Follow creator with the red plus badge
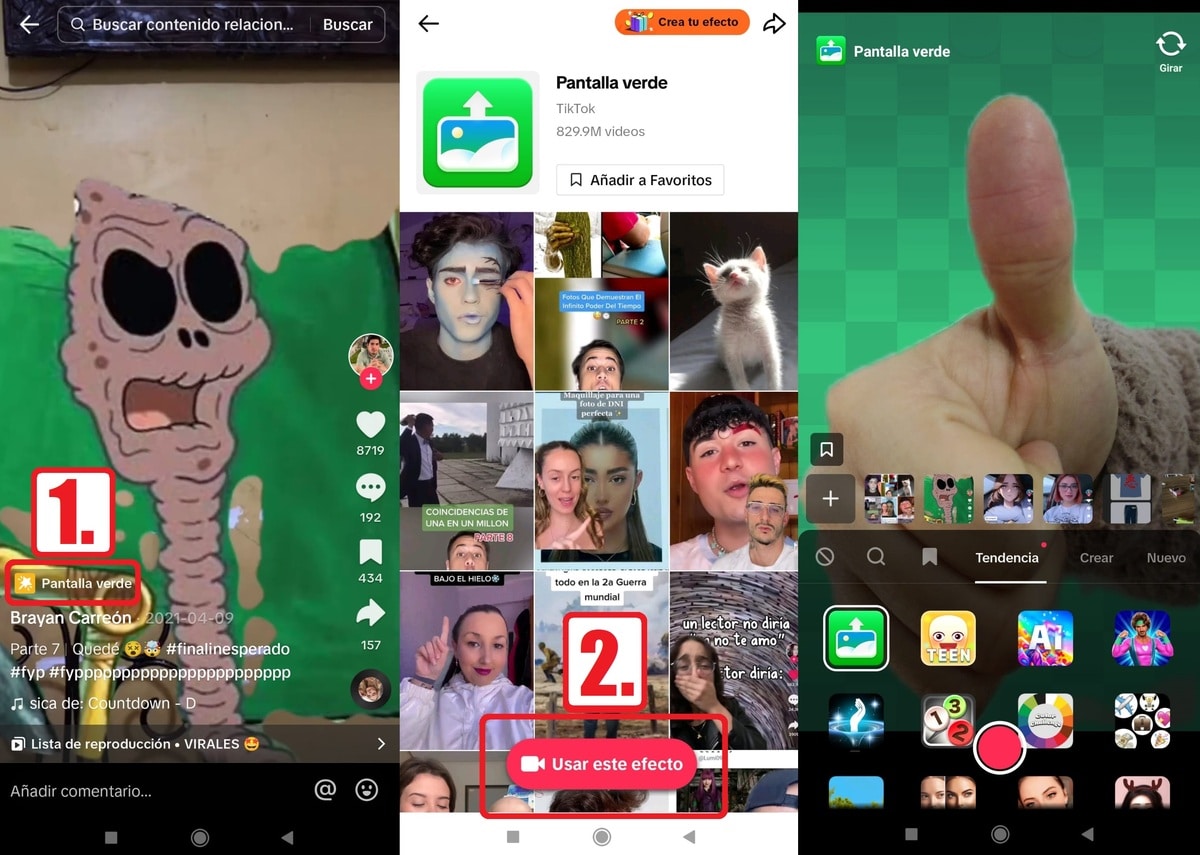The width and height of the screenshot is (1200, 855). pyautogui.click(x=371, y=379)
